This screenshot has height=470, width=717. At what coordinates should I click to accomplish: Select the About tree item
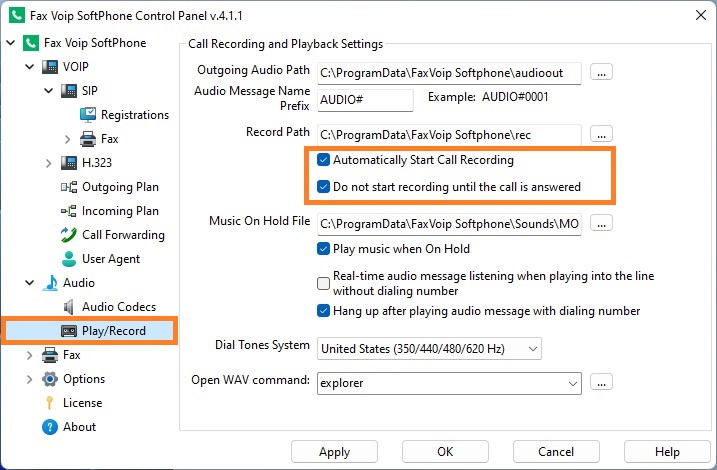pyautogui.click(x=80, y=427)
